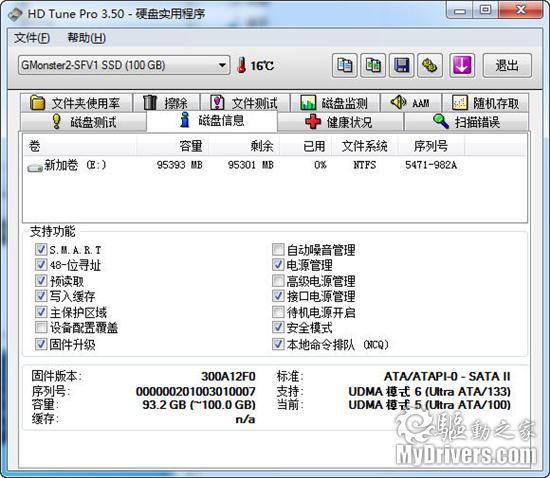Toggle the 主保护区域 checkbox
This screenshot has width=550, height=478.
(x=41, y=312)
